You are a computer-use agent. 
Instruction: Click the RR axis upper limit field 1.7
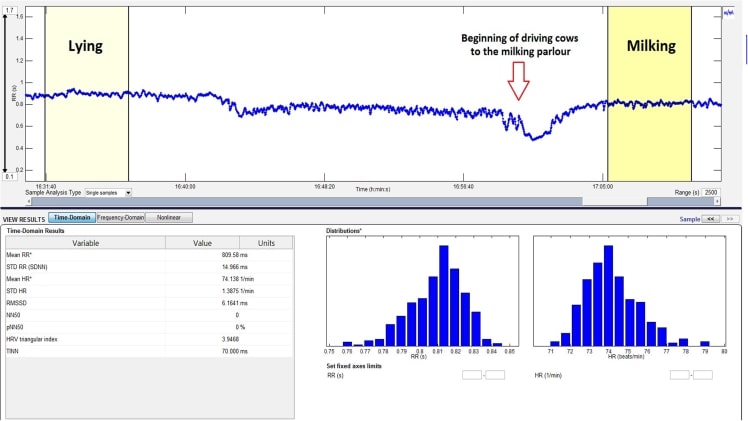pyautogui.click(x=9, y=8)
